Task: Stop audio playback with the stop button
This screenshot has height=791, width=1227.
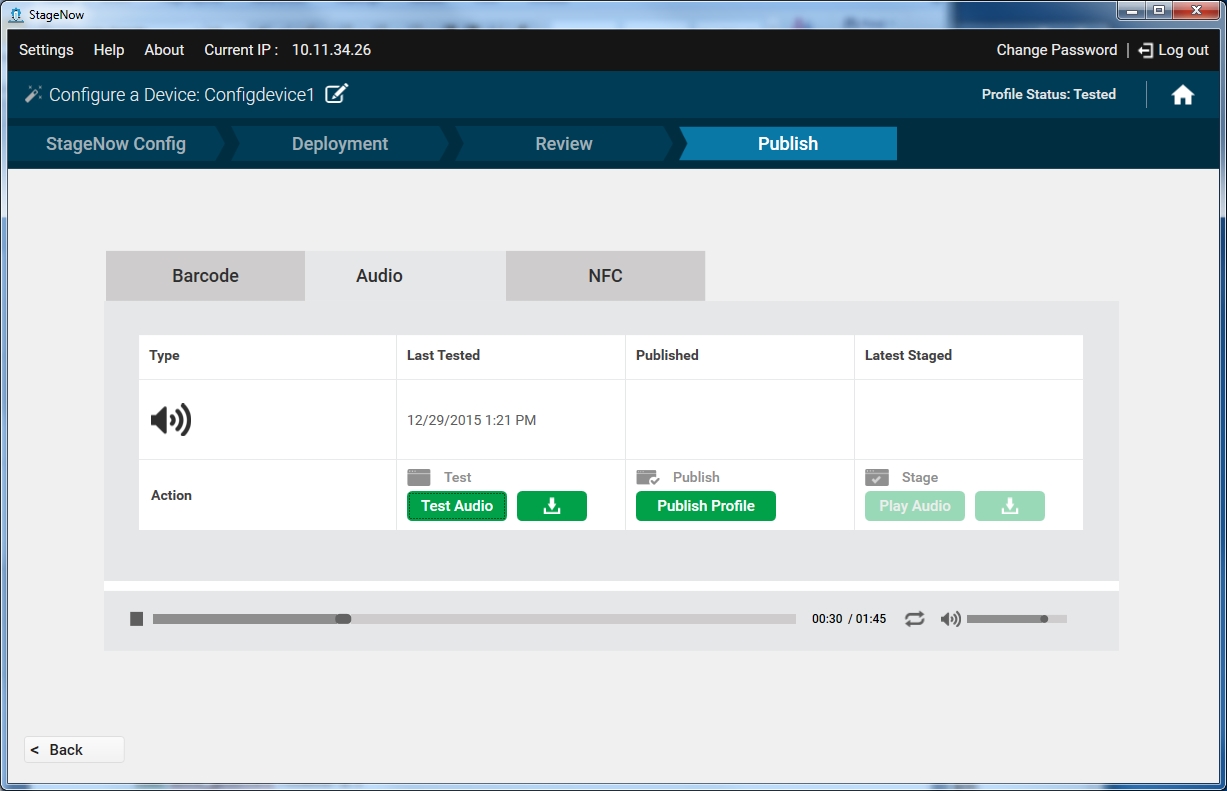Action: (x=137, y=619)
